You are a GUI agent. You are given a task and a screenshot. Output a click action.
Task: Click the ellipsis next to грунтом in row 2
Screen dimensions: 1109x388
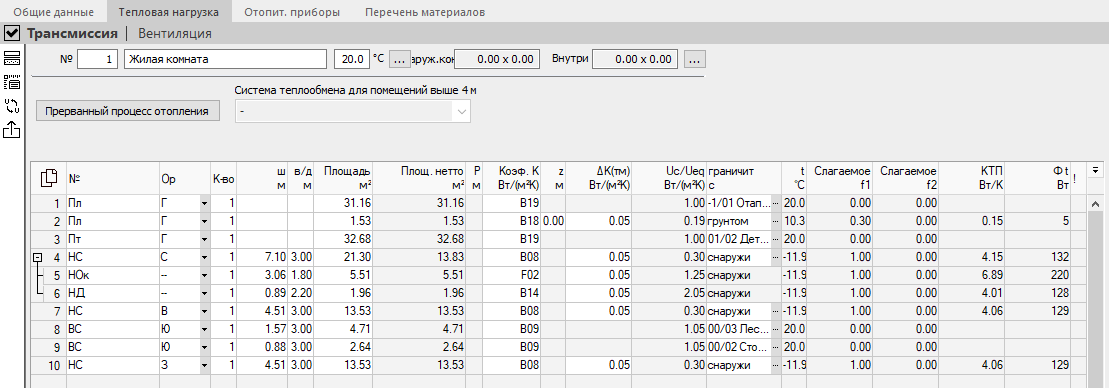tap(775, 221)
